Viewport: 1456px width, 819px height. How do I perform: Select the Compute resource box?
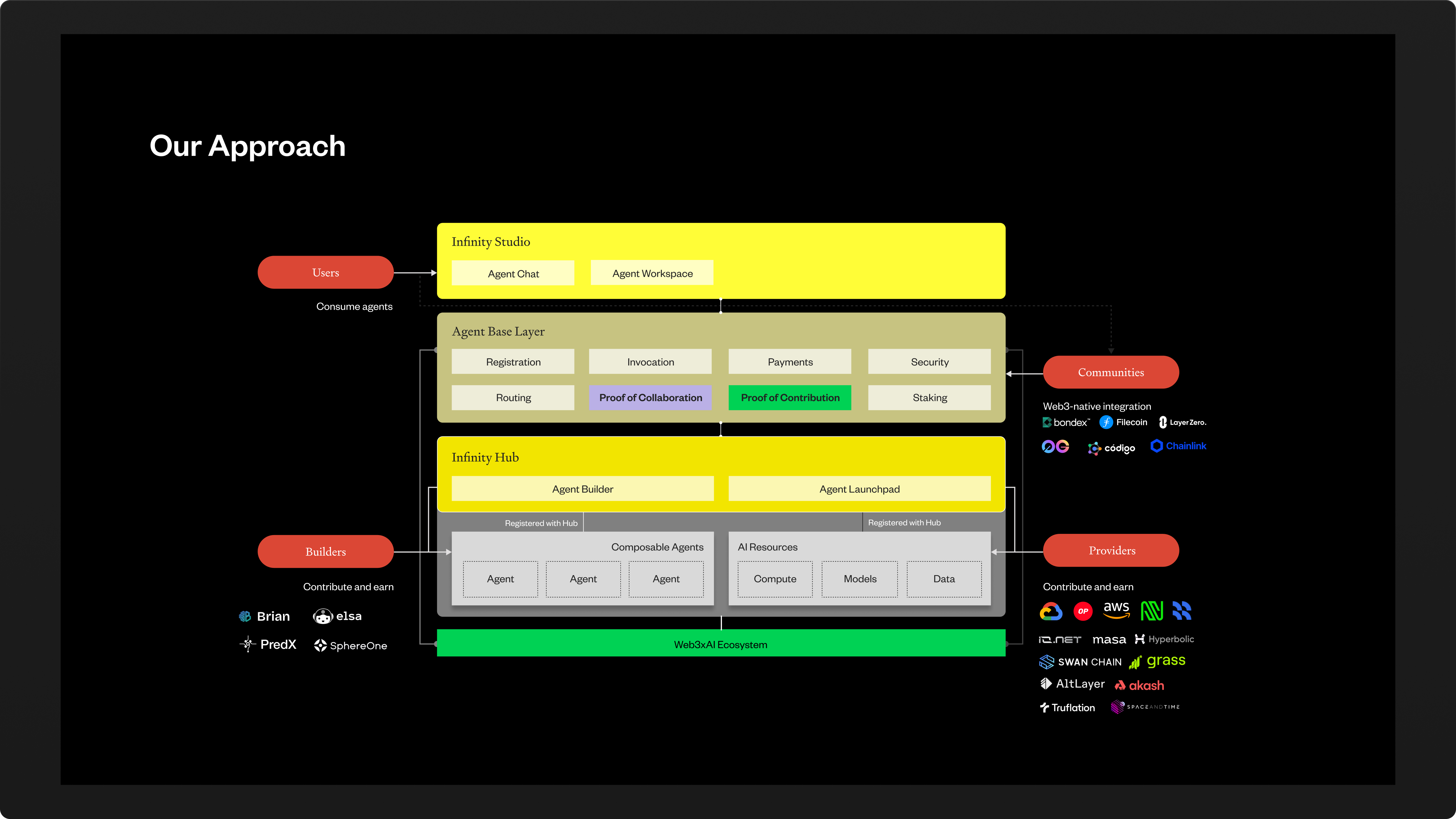[775, 579]
